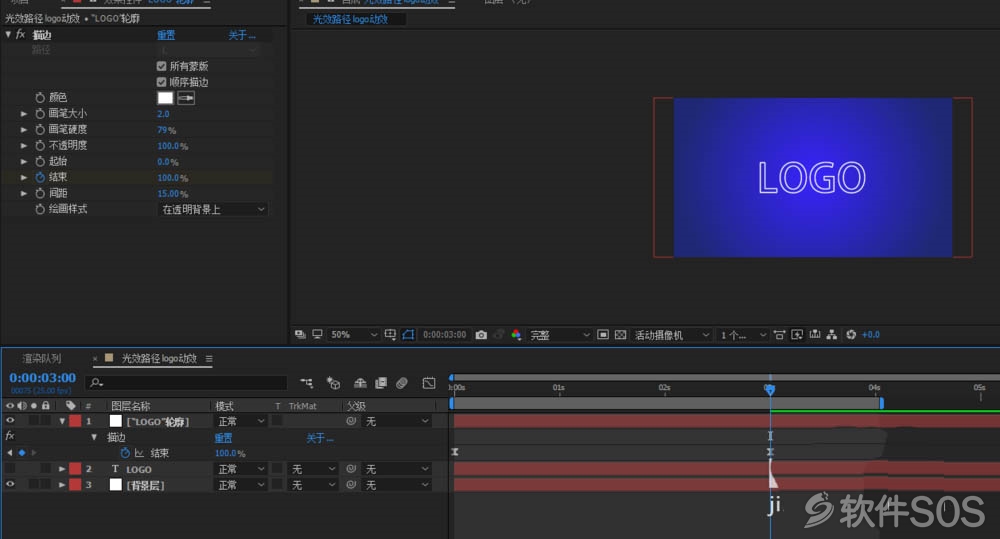Hide the 背景层 layer eye
1000x539 pixels.
click(10, 484)
